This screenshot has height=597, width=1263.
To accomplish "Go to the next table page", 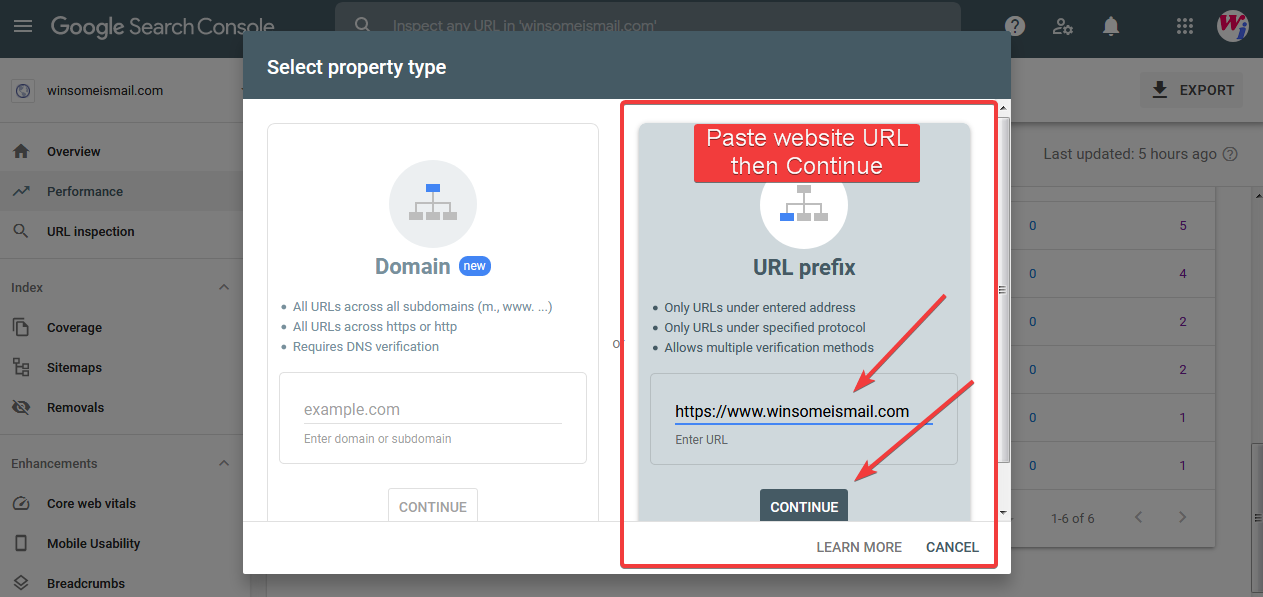I will (1182, 517).
